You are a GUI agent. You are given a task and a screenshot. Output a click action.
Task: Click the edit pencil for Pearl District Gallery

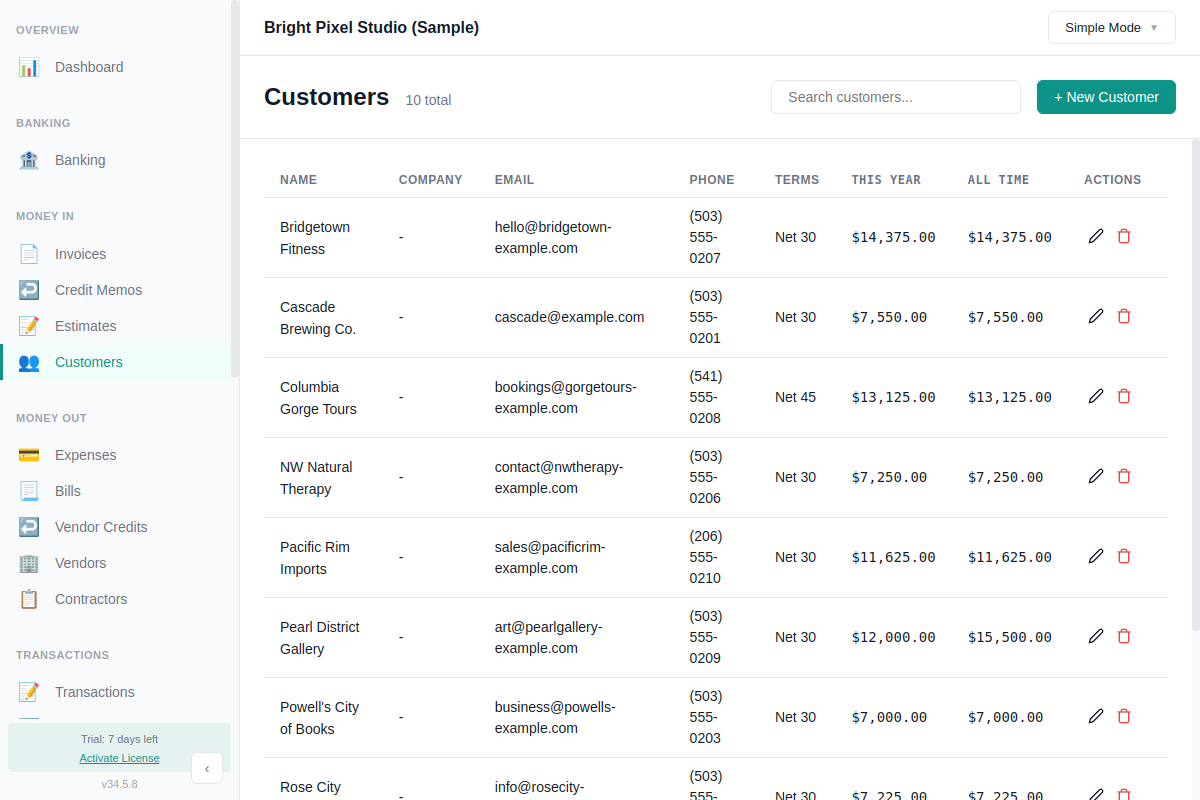pyautogui.click(x=1096, y=636)
